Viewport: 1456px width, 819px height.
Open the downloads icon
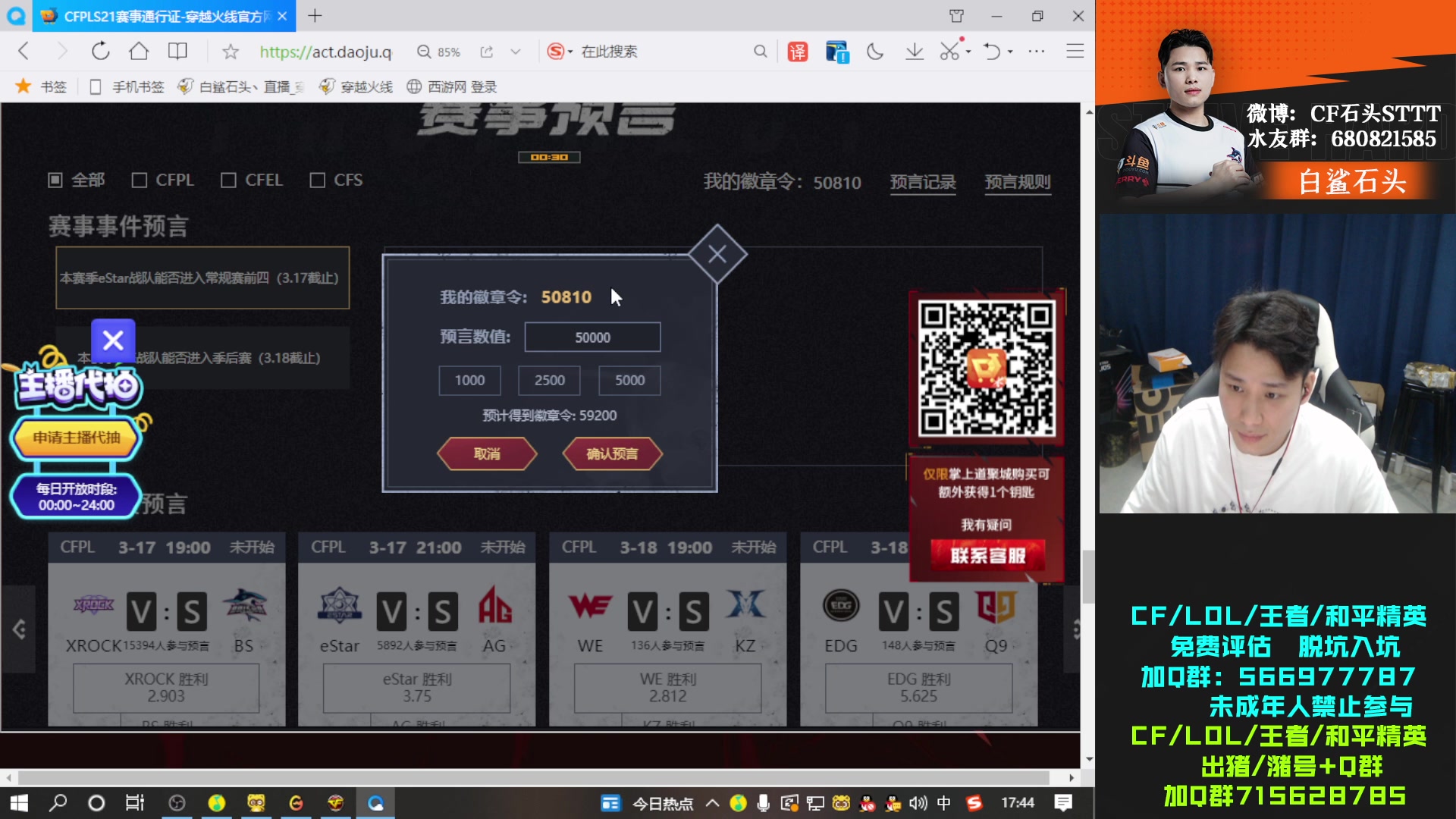click(915, 52)
